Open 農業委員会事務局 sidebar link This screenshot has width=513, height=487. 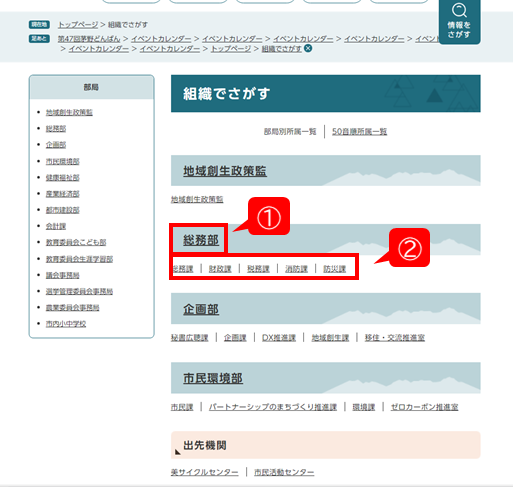coord(72,307)
